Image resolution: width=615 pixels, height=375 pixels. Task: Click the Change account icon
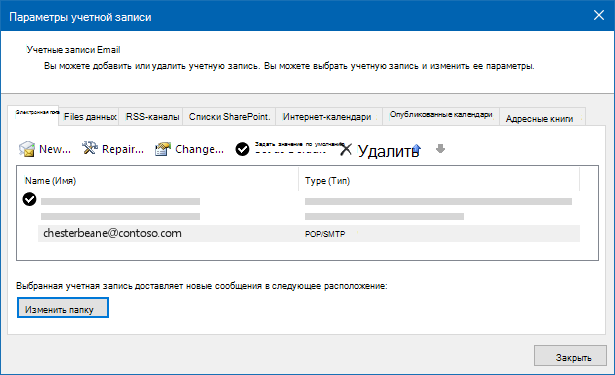[x=163, y=149]
